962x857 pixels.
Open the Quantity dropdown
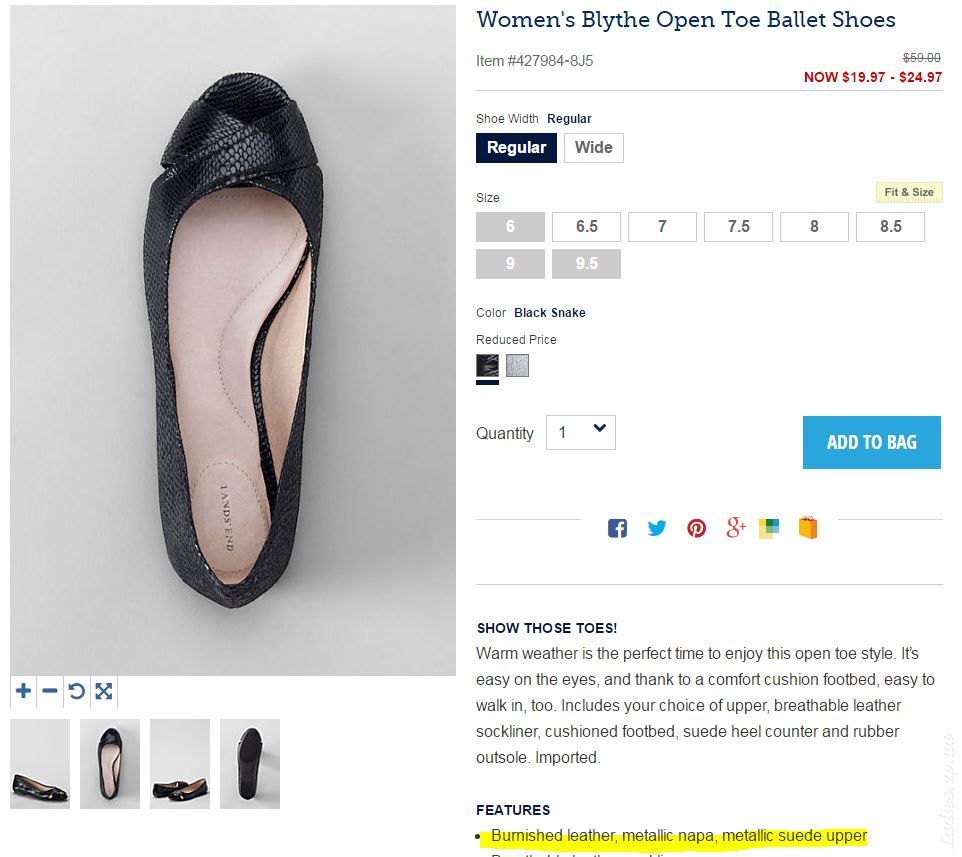581,432
